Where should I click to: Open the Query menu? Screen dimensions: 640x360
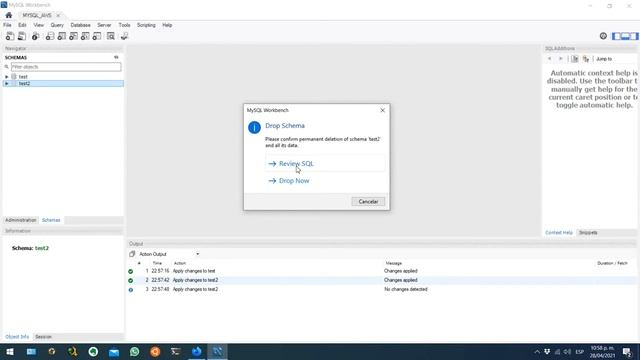pyautogui.click(x=57, y=25)
